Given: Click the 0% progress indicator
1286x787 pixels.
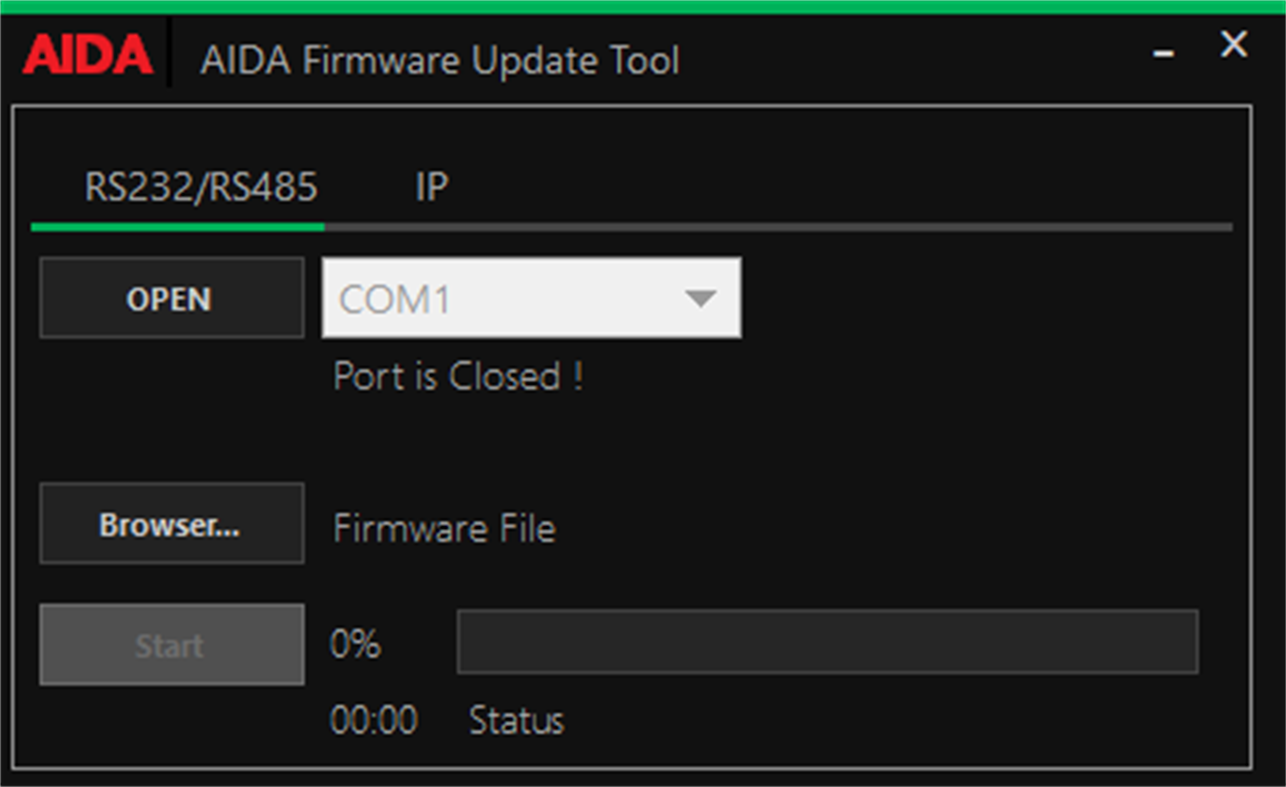Looking at the screenshot, I should tap(356, 643).
